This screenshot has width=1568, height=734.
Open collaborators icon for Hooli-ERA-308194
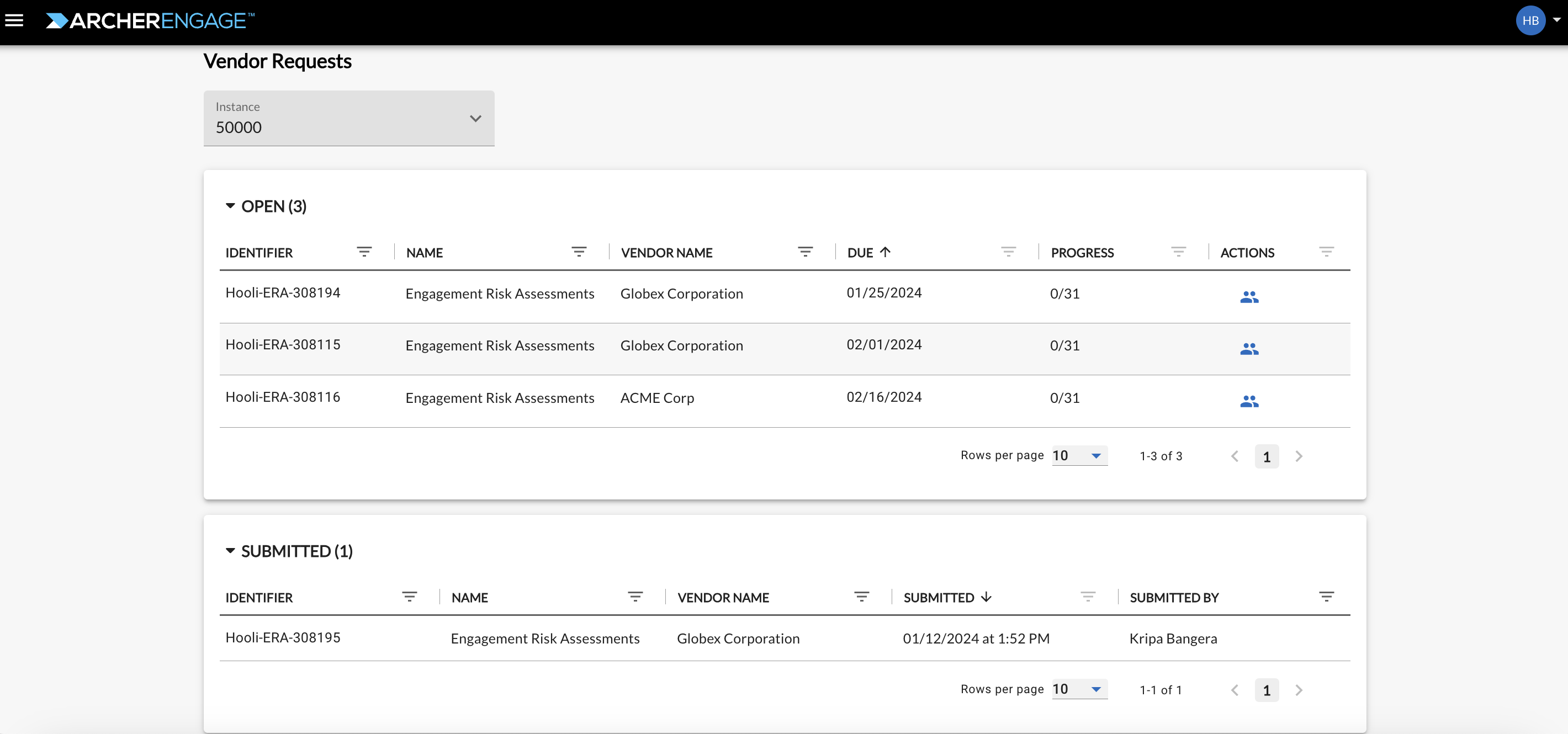[x=1249, y=296]
